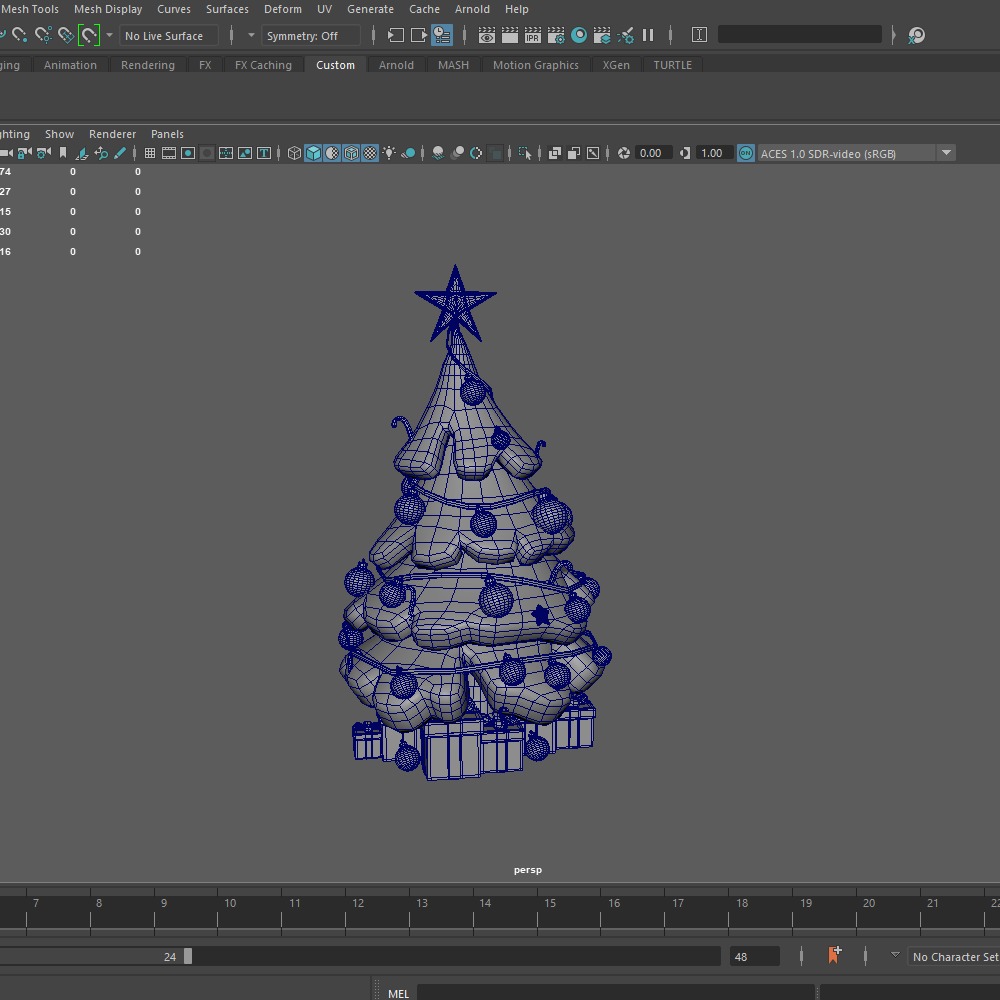Switch to the FX Caching shelf tab

(263, 65)
